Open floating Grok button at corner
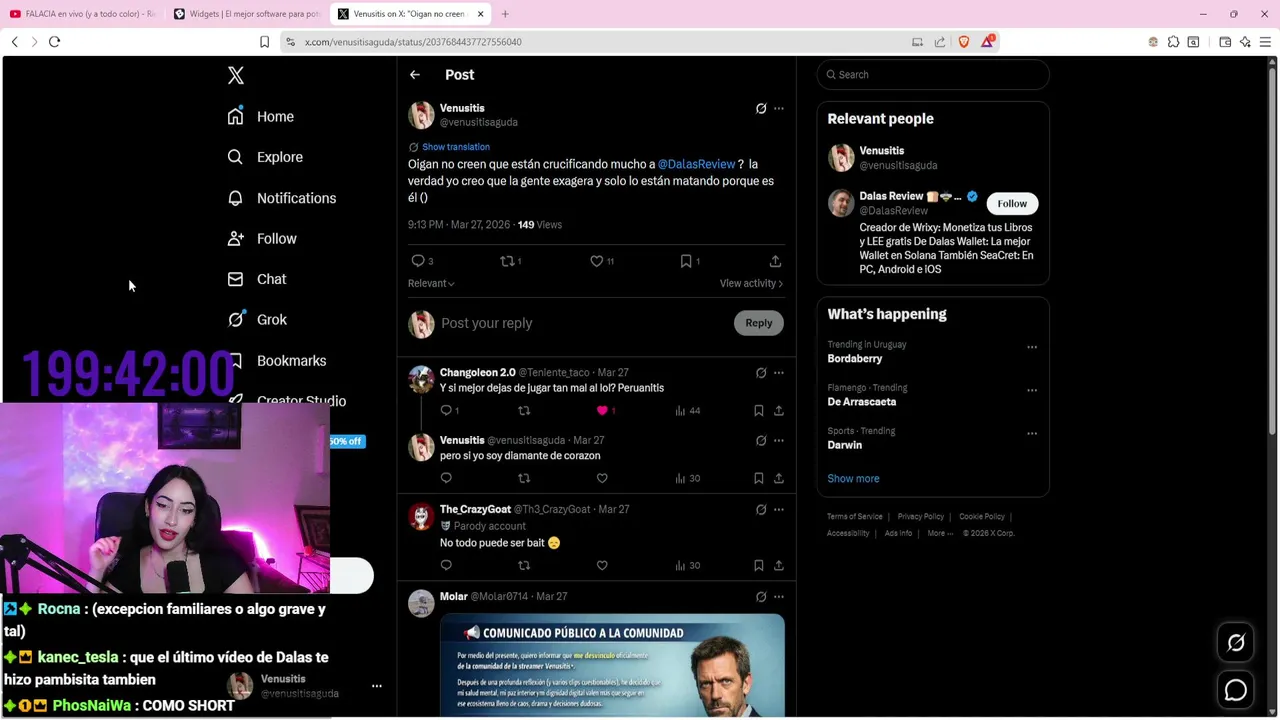 click(1236, 643)
